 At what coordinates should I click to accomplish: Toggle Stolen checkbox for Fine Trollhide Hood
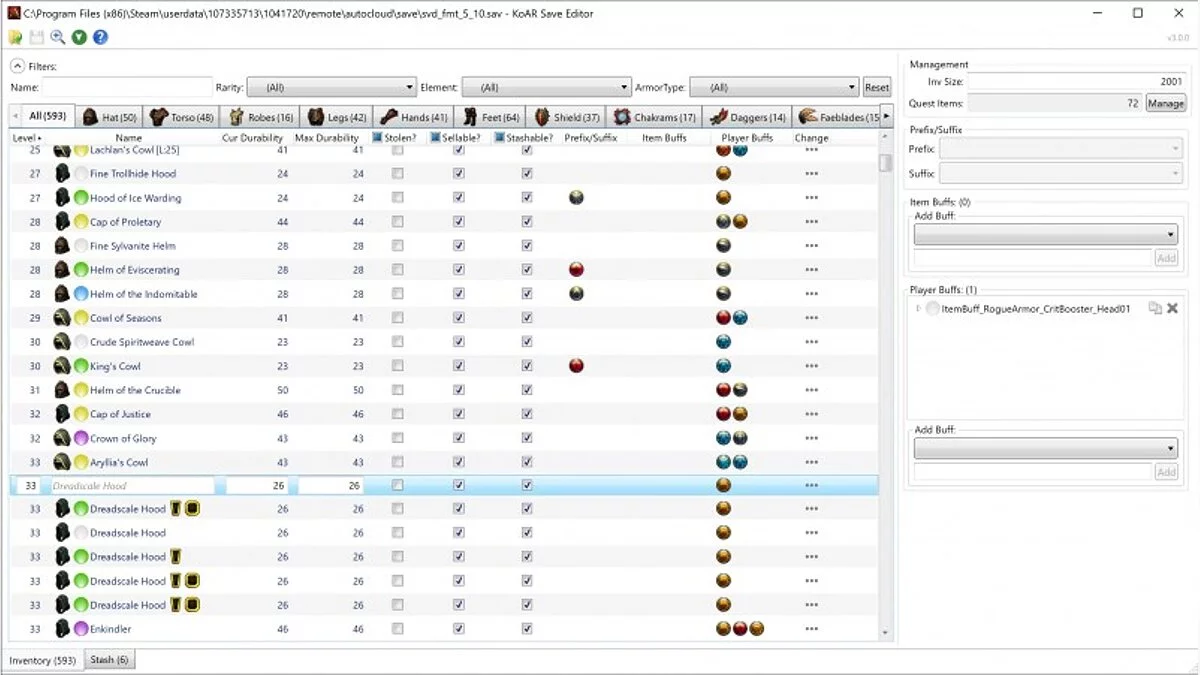tap(398, 174)
